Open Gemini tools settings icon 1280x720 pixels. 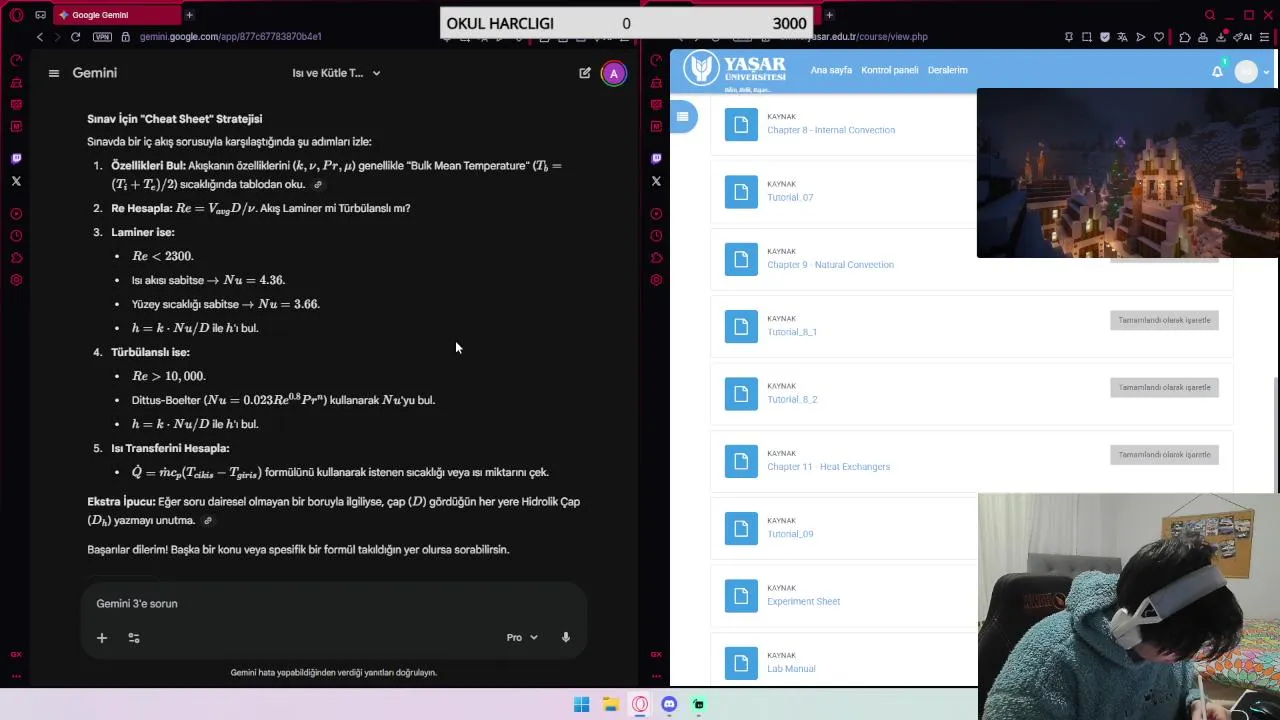click(x=134, y=637)
